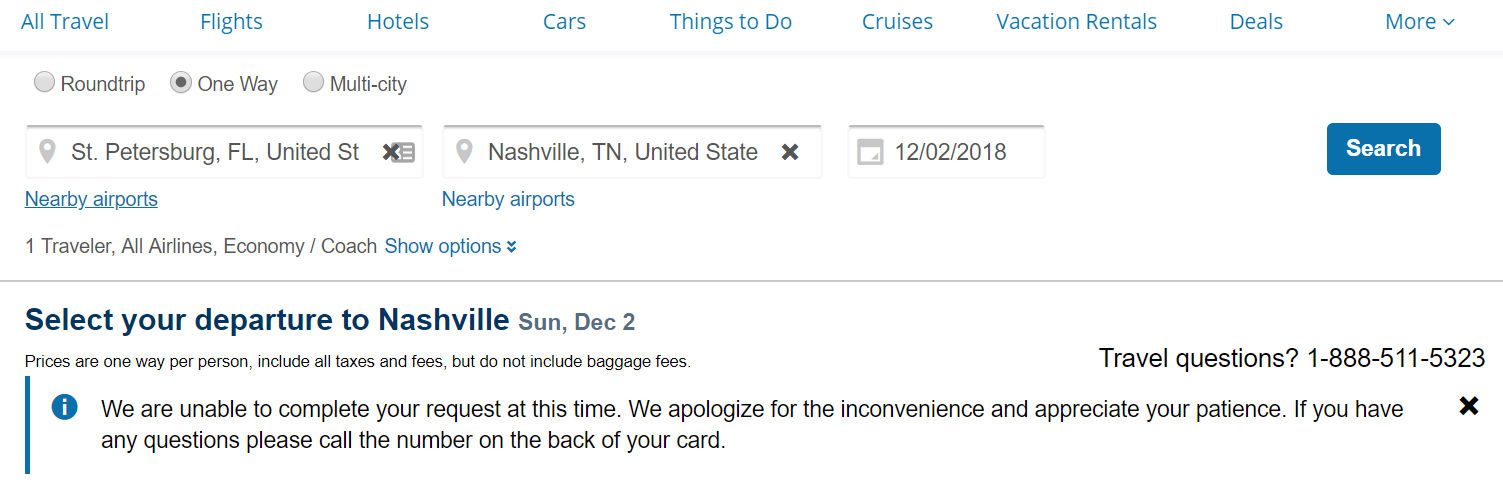Image resolution: width=1503 pixels, height=487 pixels.
Task: Dismiss the unable-to-complete-request message
Action: [x=1468, y=406]
